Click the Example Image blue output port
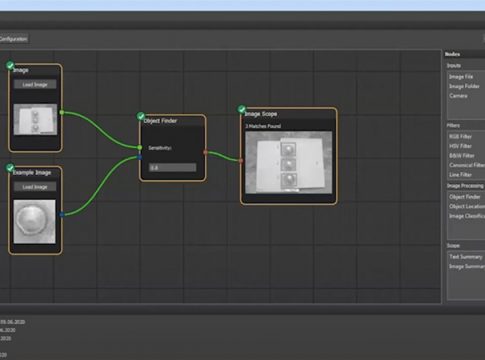 click(62, 215)
